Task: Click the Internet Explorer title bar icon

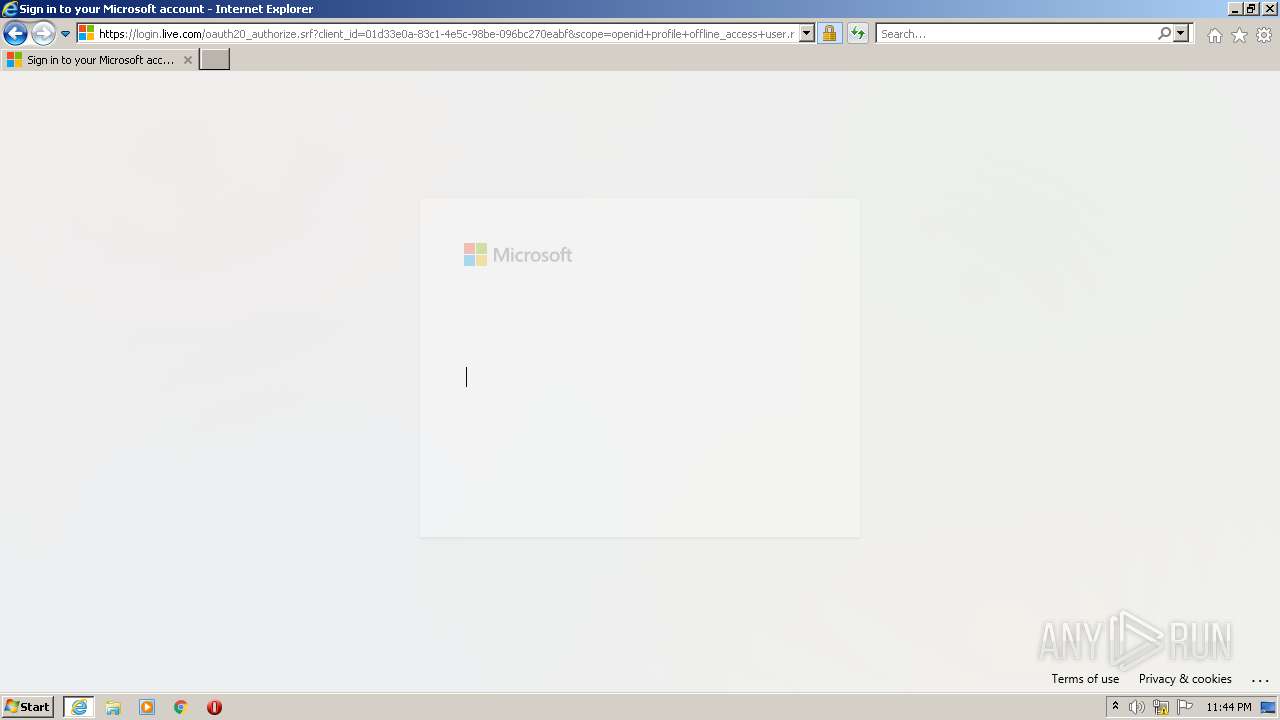Action: tap(10, 9)
